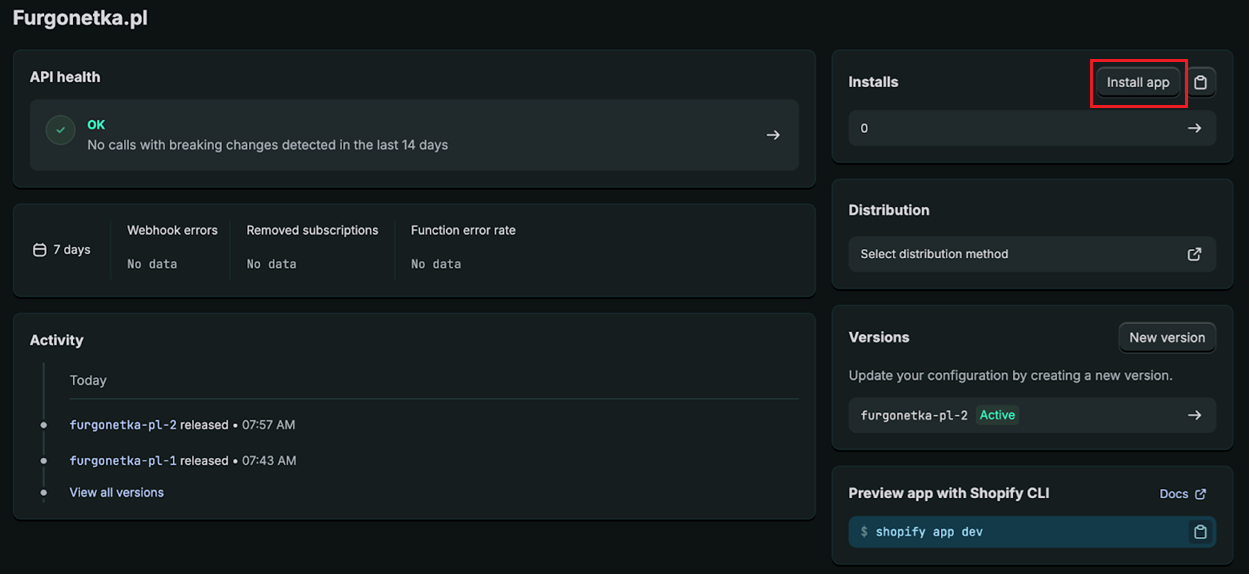Copy install link with clipboard icon

click(1201, 82)
